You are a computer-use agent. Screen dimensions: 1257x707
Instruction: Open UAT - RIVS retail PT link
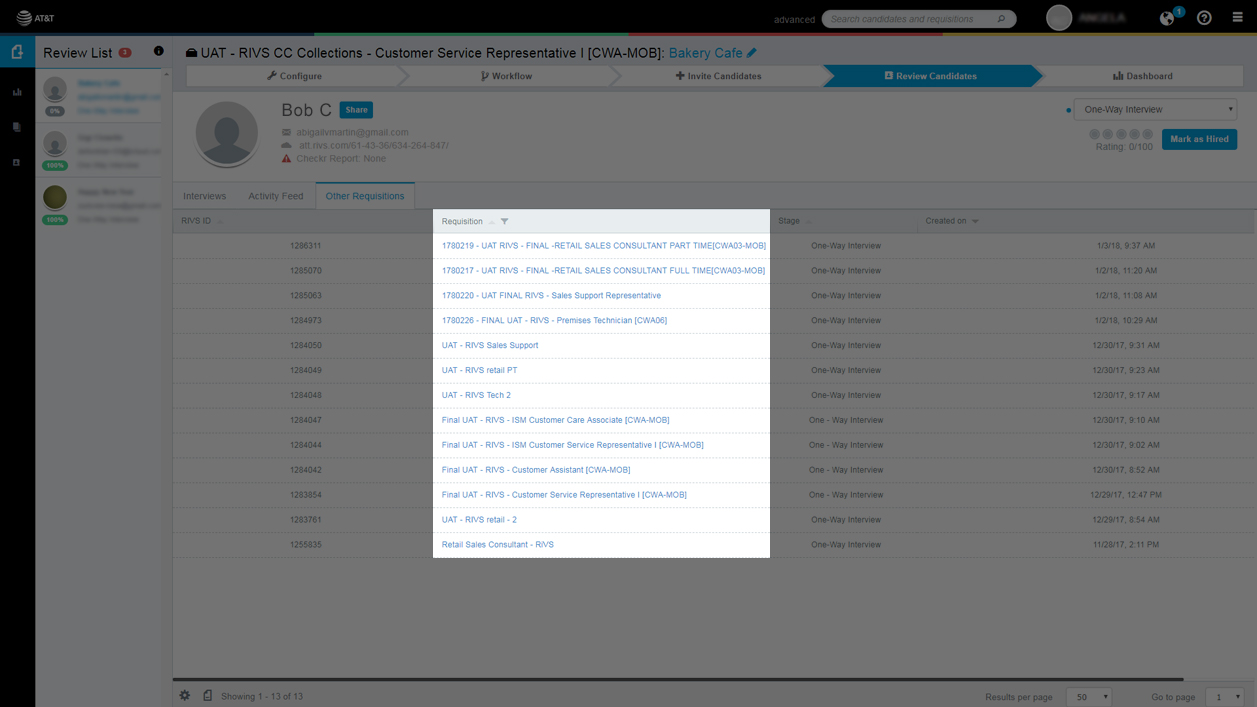click(x=480, y=371)
